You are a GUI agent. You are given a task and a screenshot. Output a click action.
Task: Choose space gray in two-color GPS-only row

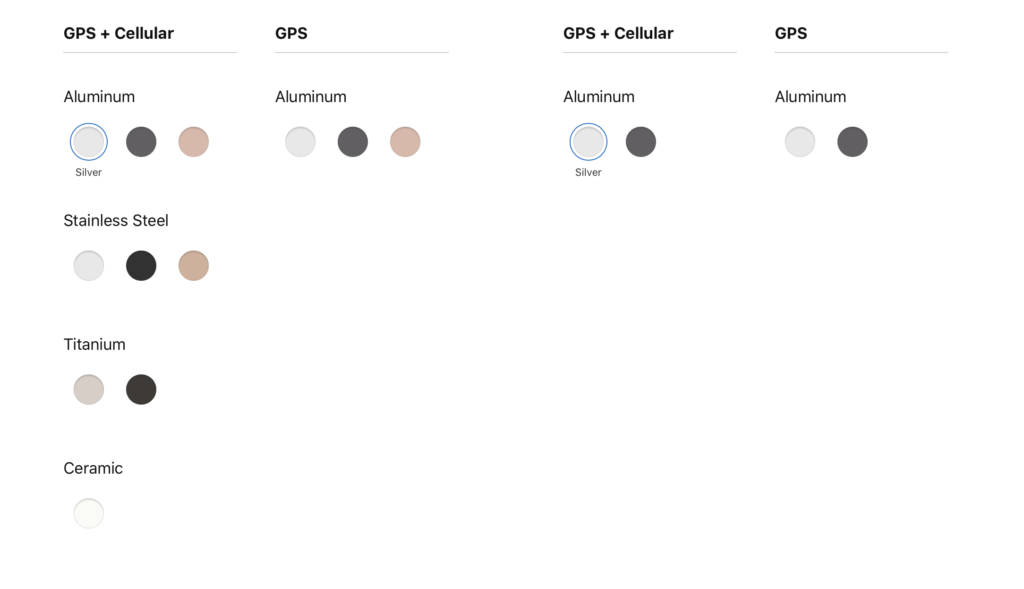852,142
